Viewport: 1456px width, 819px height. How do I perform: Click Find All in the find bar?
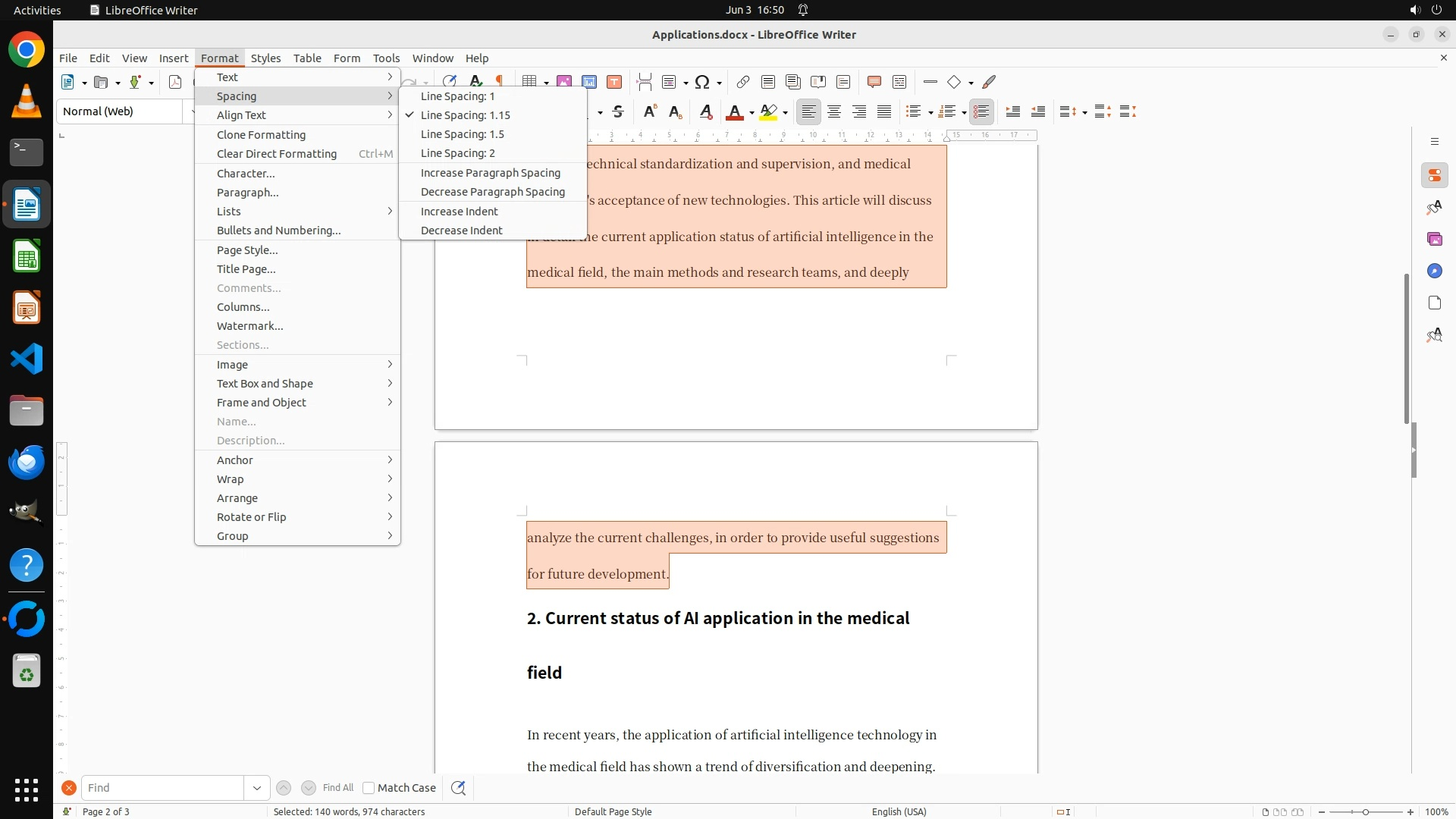click(337, 788)
